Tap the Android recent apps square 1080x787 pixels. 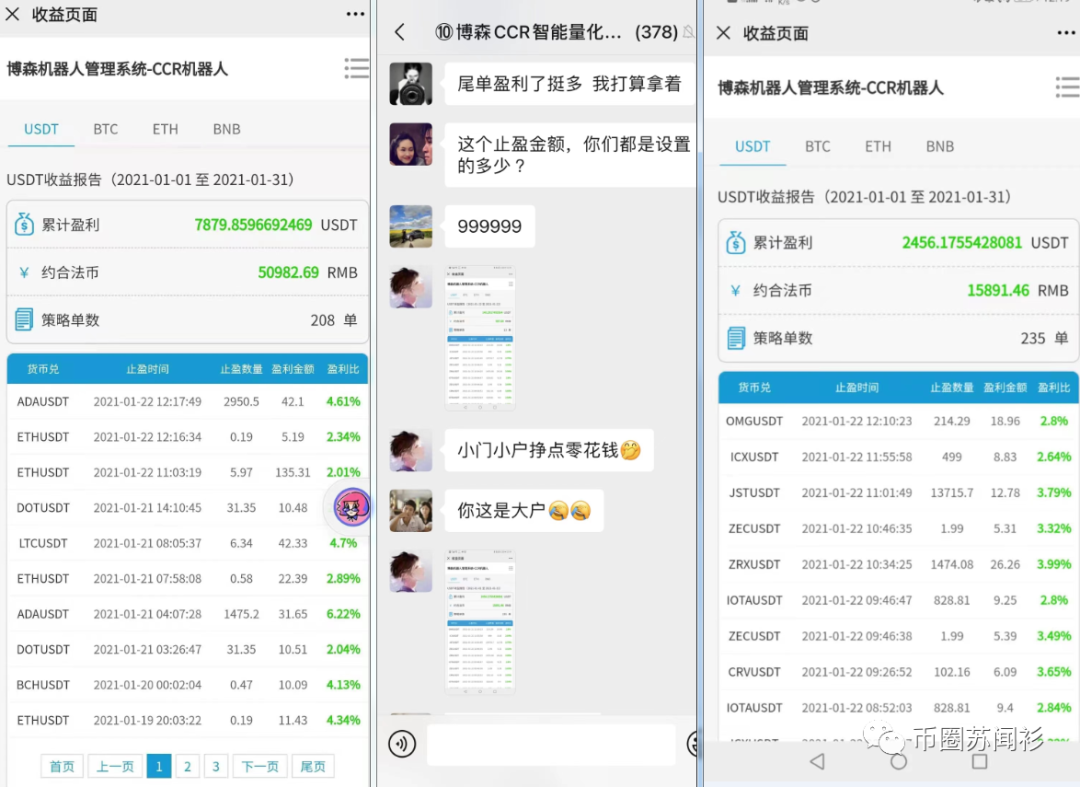(979, 761)
